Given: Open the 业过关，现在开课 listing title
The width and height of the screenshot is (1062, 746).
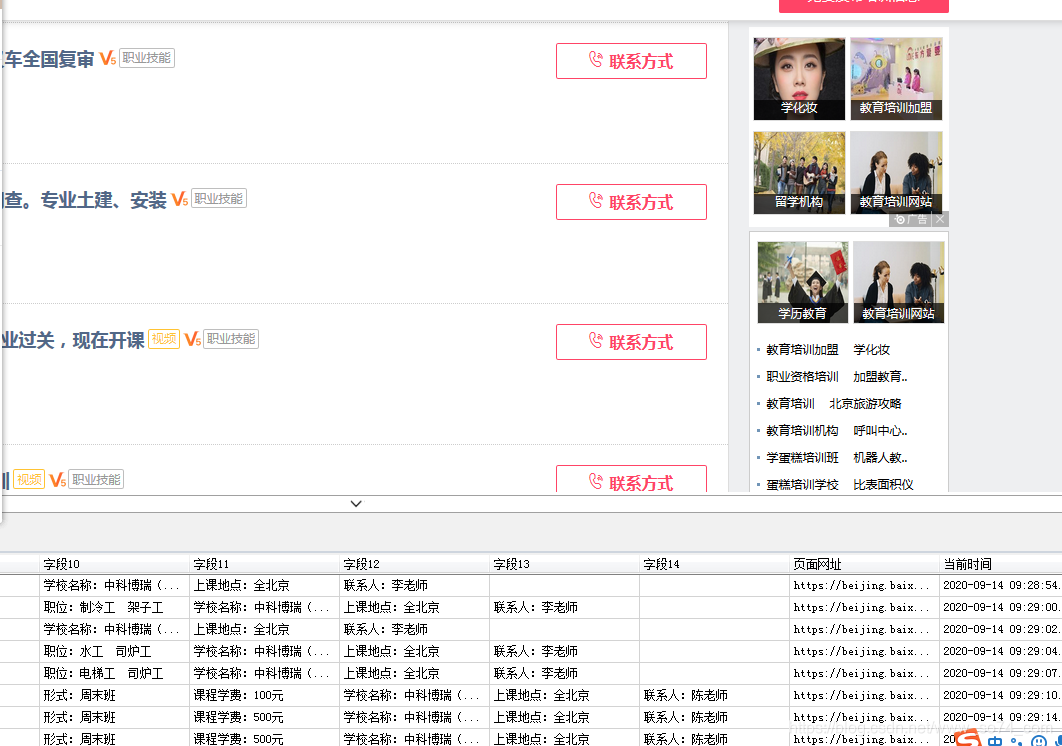Looking at the screenshot, I should click(72, 340).
